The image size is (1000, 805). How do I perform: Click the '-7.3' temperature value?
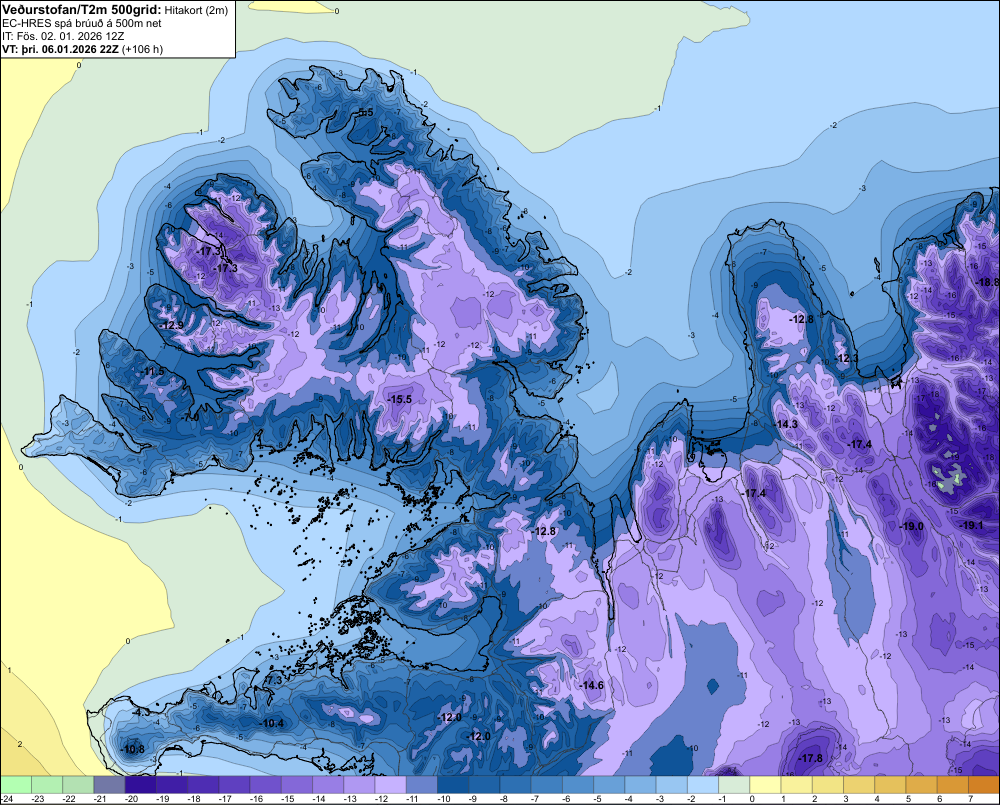coord(273,681)
